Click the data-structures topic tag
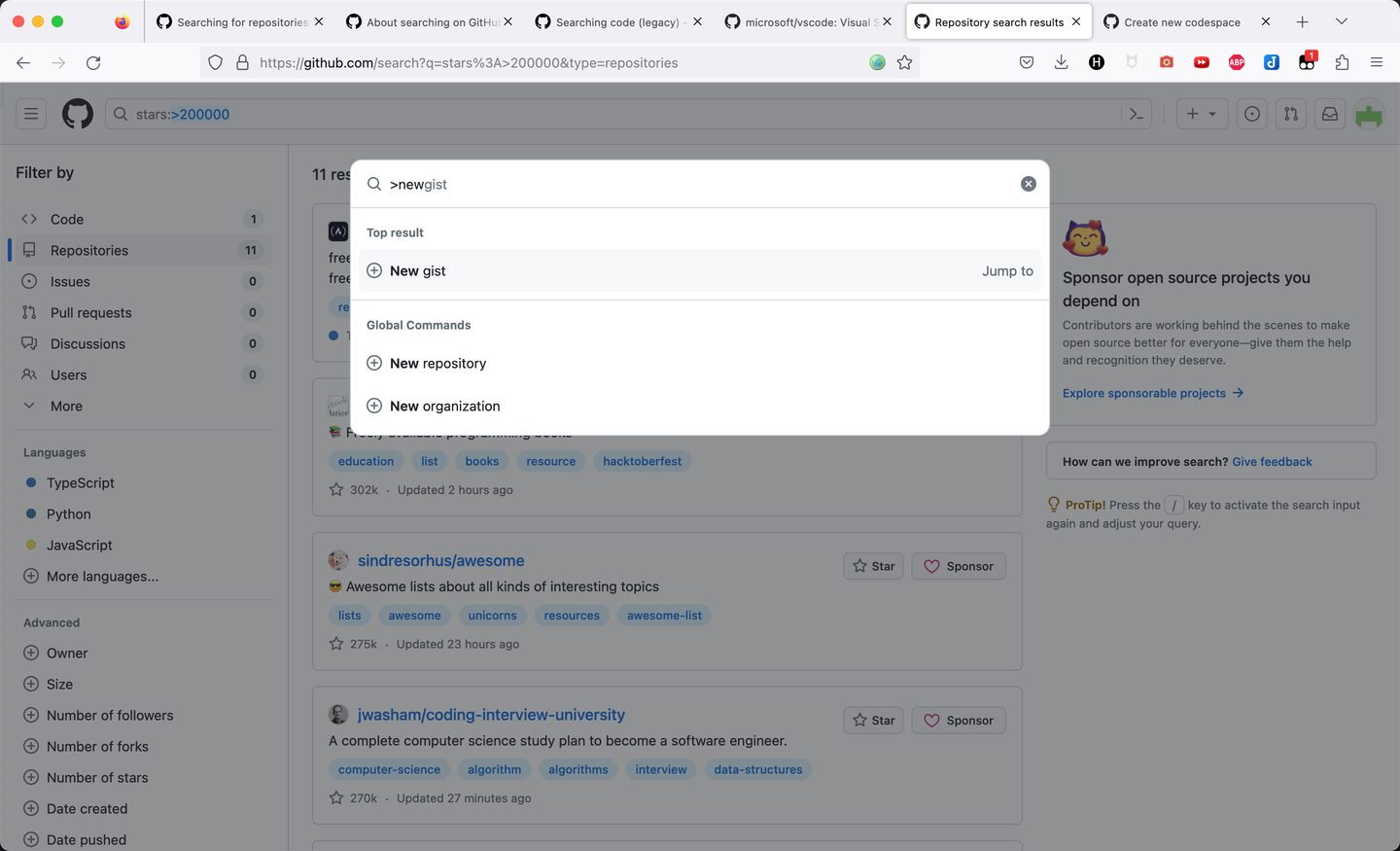This screenshot has width=1400, height=851. tap(758, 769)
